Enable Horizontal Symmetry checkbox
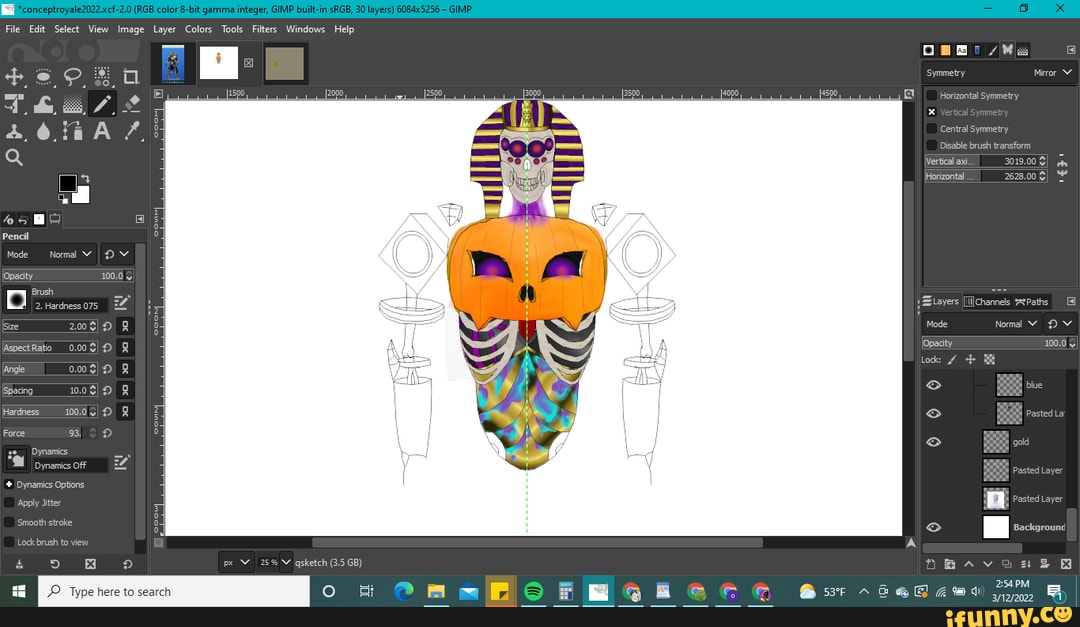The image size is (1080, 627). pos(932,95)
